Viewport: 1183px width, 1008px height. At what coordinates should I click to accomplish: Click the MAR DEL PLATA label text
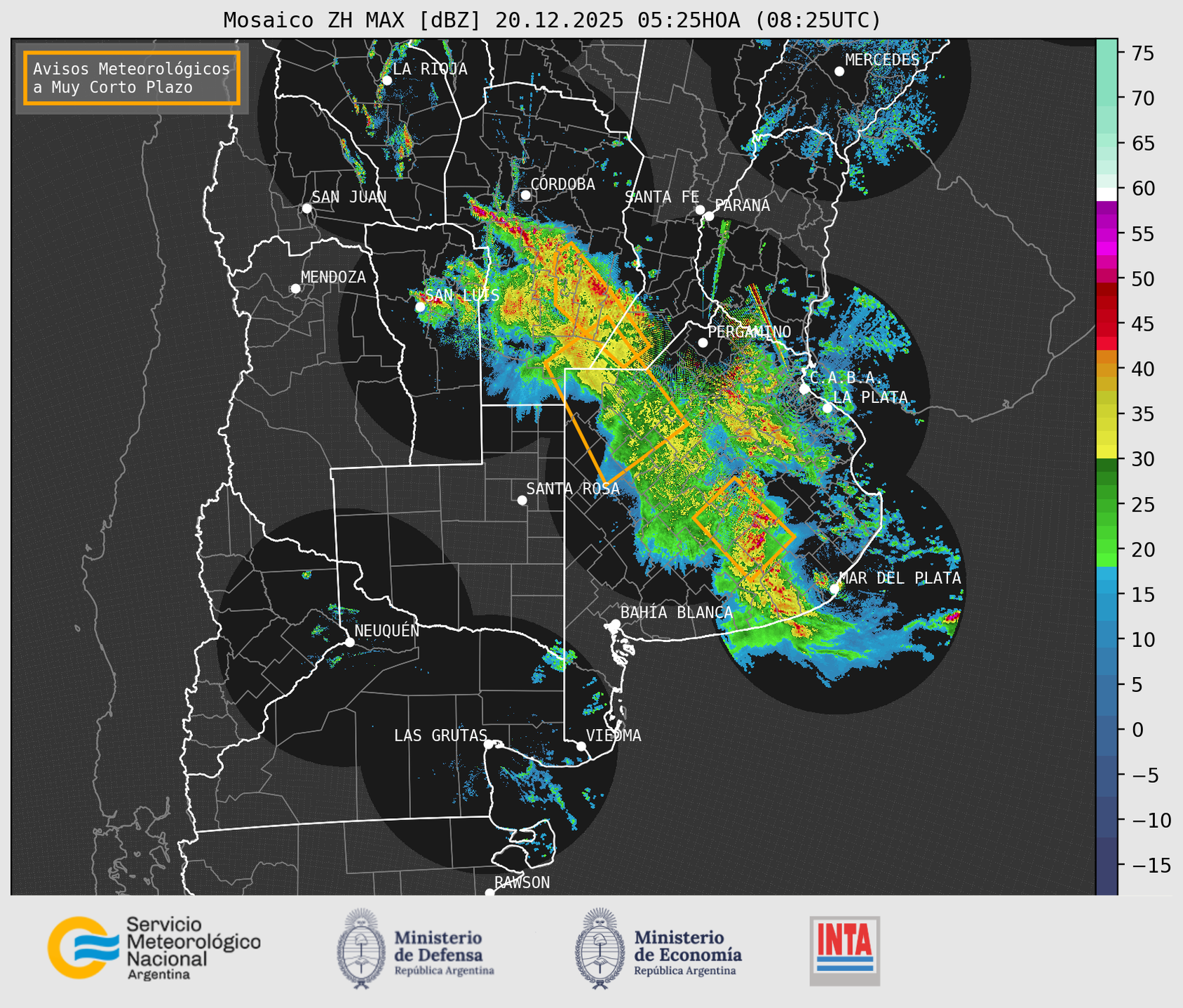pyautogui.click(x=900, y=578)
